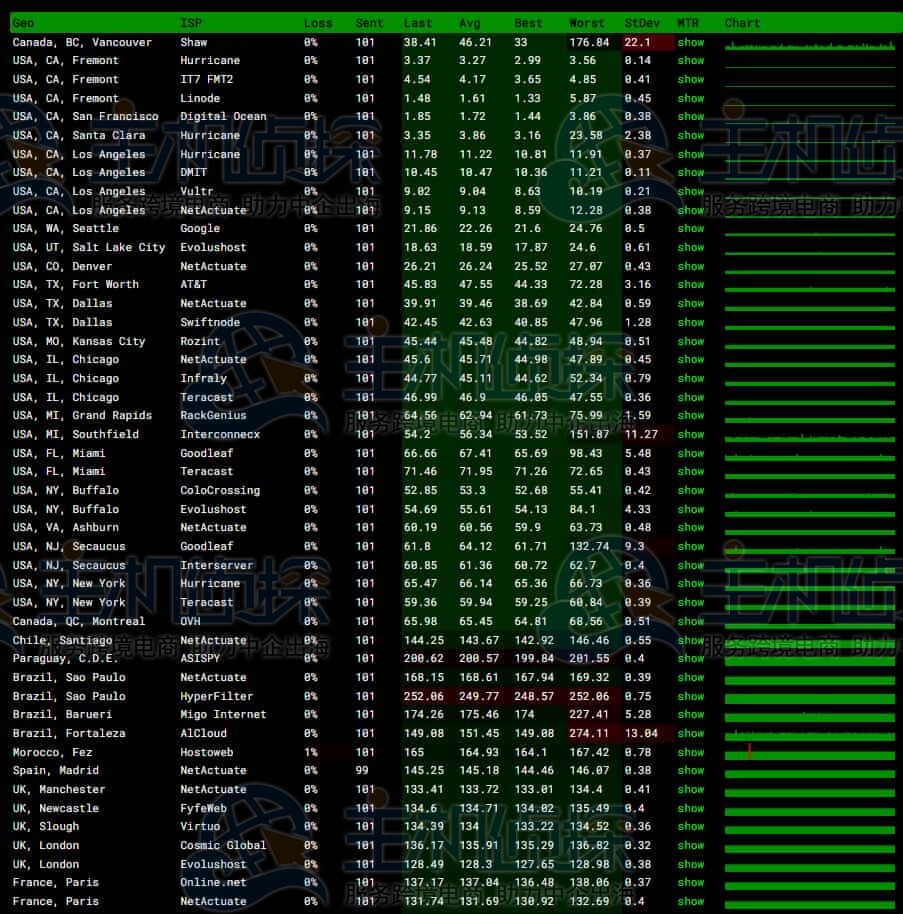Click 'show' in the Seattle Google row
This screenshot has width=903, height=914.
[x=691, y=228]
